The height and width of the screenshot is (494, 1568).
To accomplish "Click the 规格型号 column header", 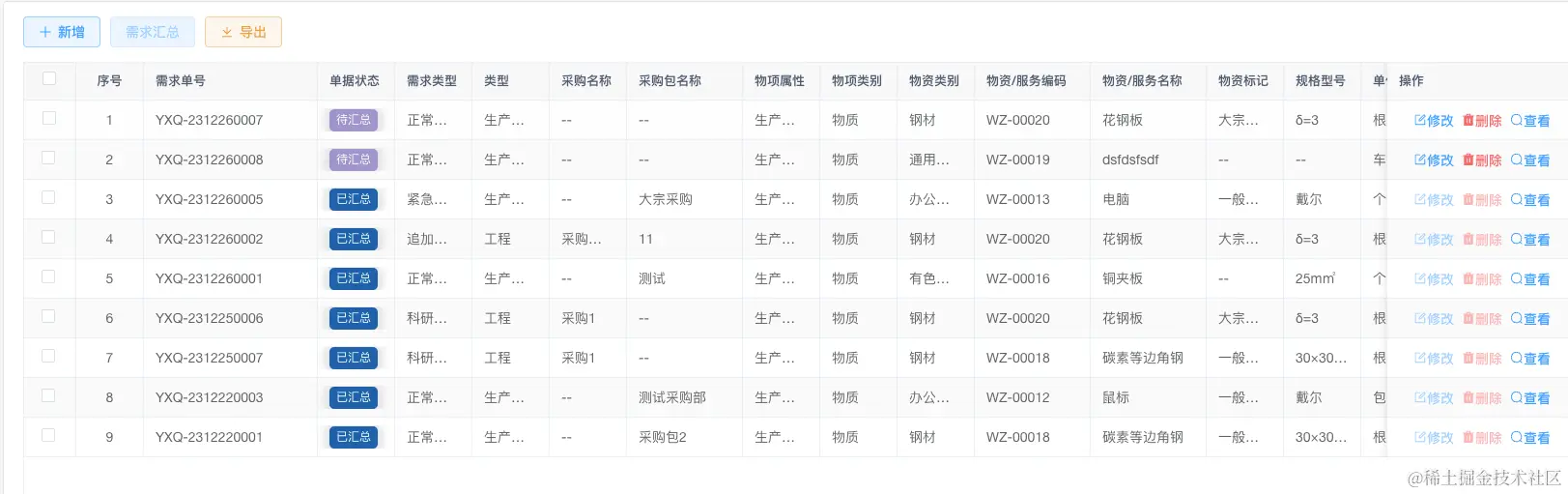I will pyautogui.click(x=1321, y=81).
